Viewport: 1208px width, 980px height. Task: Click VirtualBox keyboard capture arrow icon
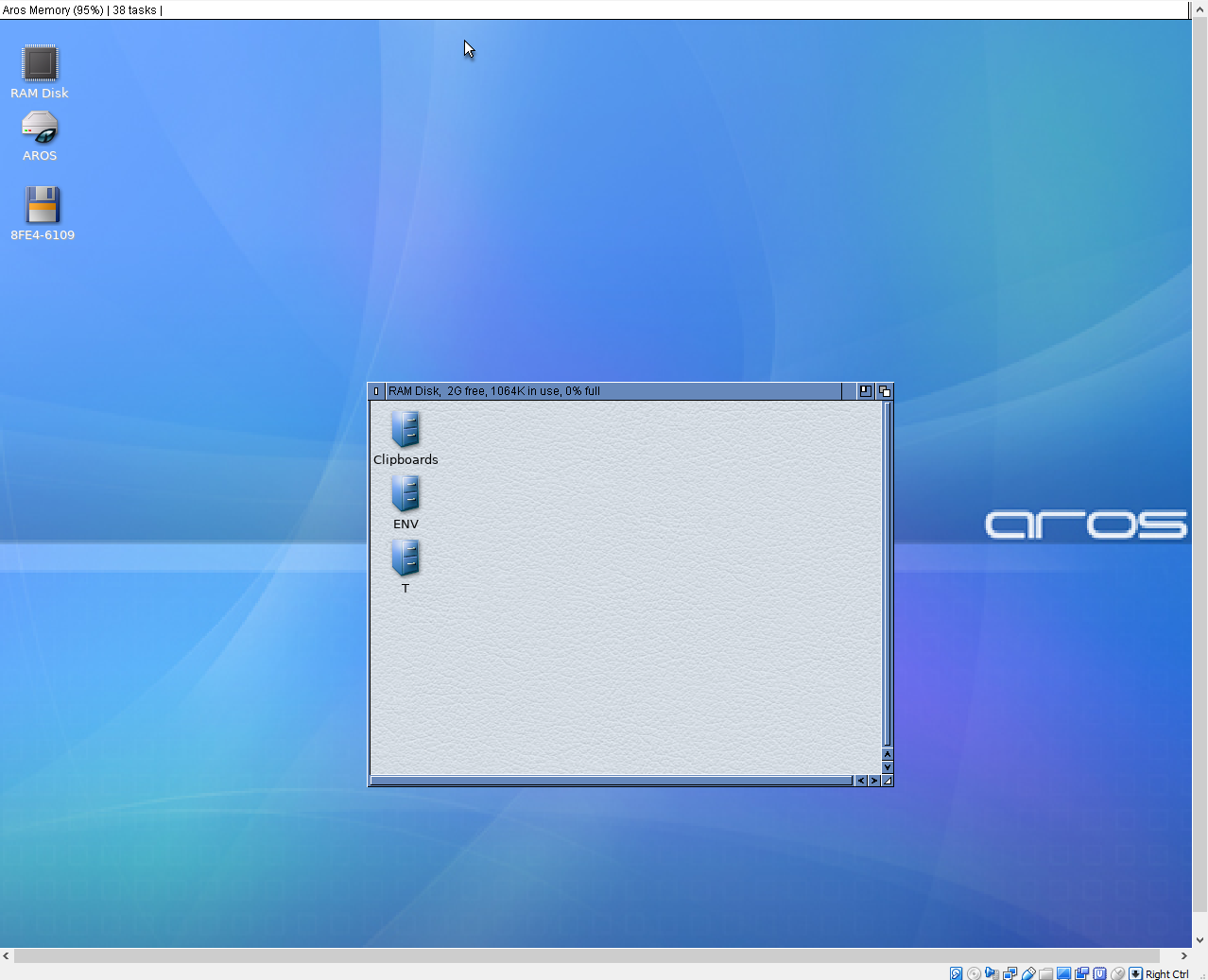pyautogui.click(x=1135, y=973)
